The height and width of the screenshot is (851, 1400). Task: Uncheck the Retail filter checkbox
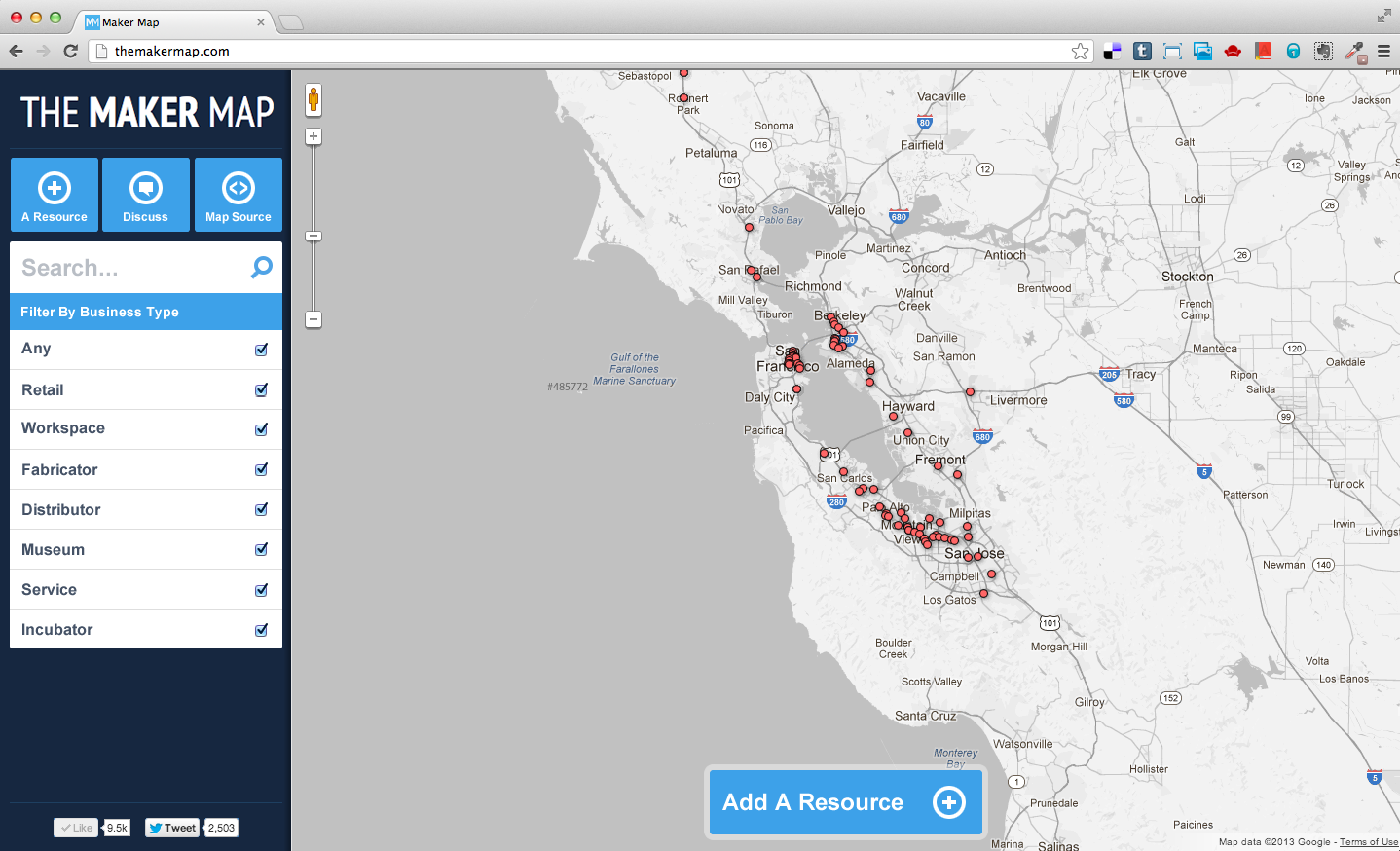click(261, 389)
